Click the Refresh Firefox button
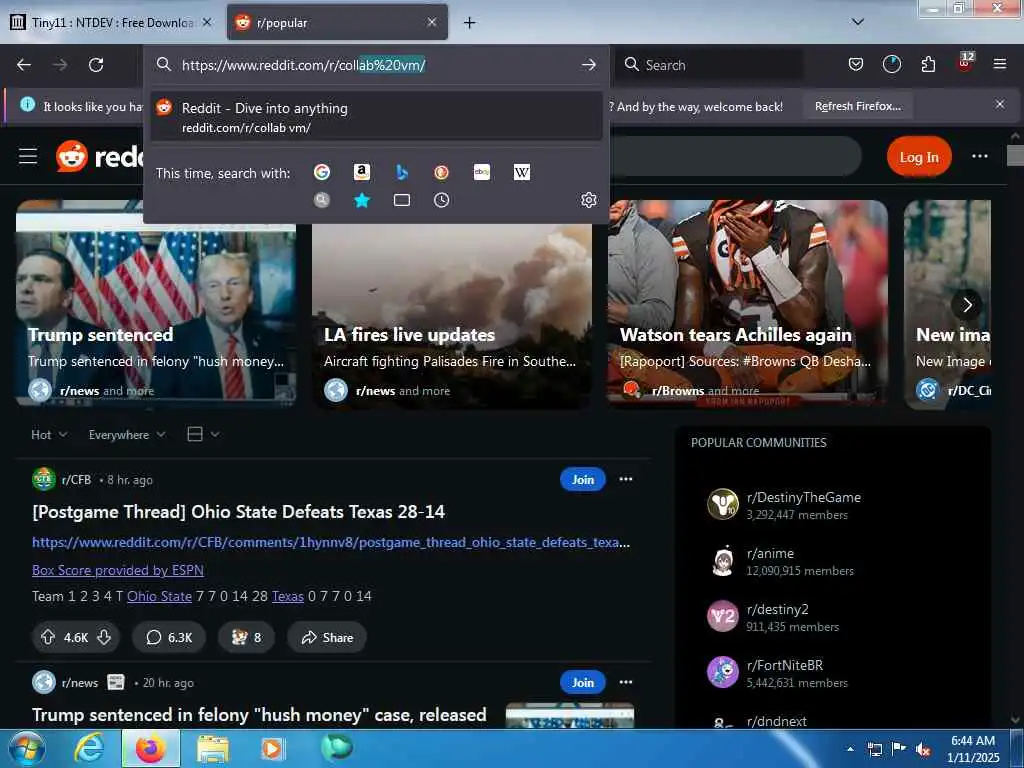This screenshot has width=1024, height=768. 857,106
